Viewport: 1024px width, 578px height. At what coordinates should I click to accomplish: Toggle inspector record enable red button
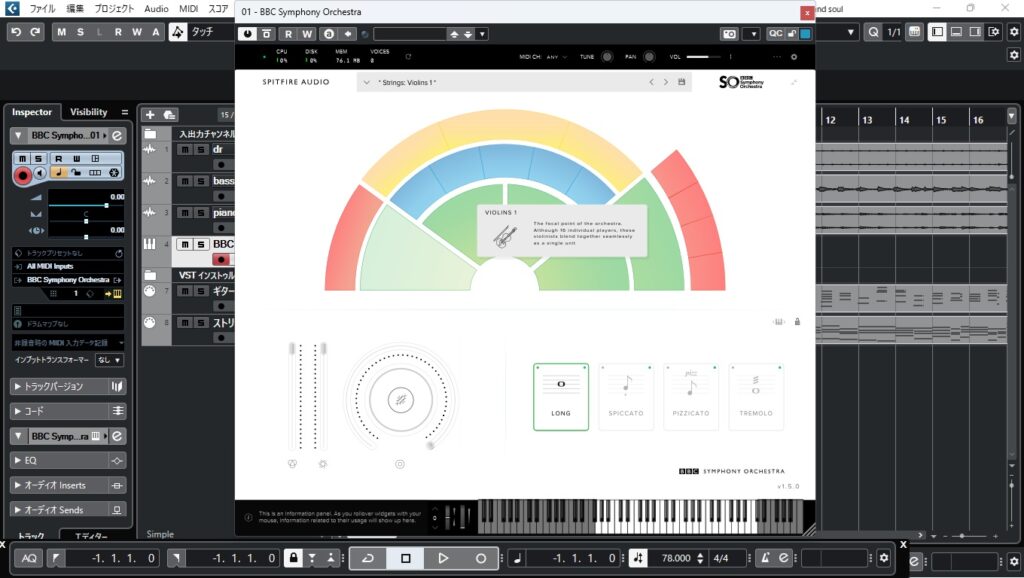point(22,175)
